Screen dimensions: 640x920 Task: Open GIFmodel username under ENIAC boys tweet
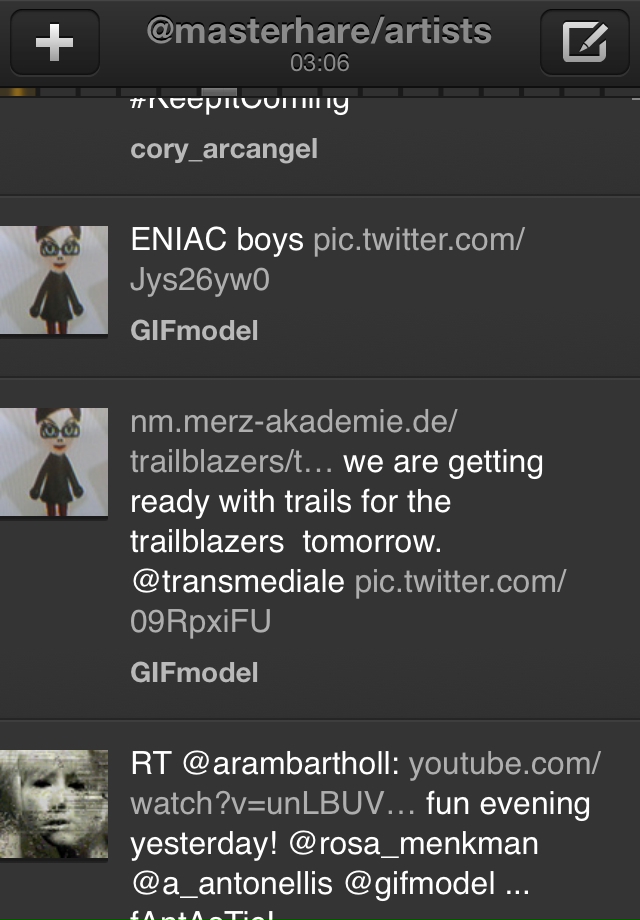click(x=194, y=330)
